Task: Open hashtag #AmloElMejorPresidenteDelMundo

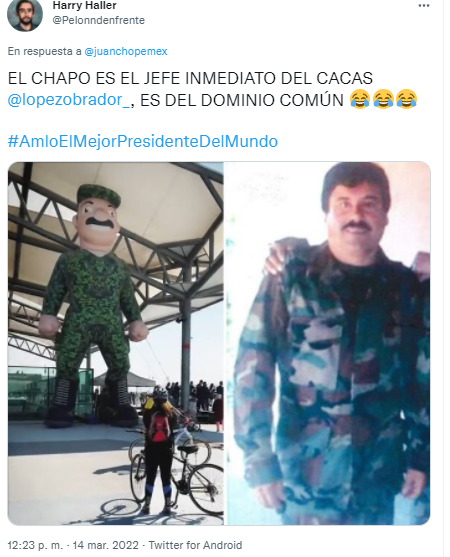Action: click(x=143, y=141)
